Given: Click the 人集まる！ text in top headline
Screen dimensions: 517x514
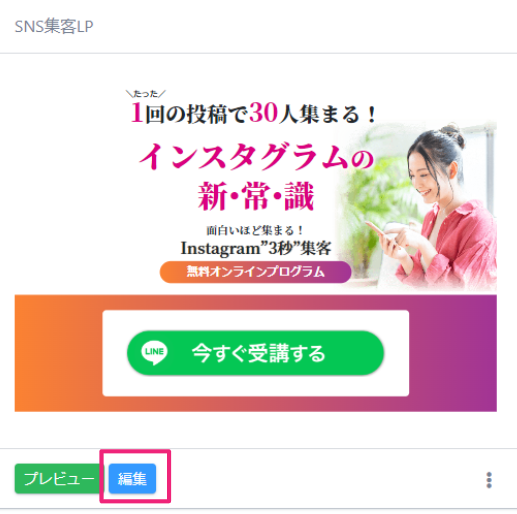Looking at the screenshot, I should pos(328,113).
